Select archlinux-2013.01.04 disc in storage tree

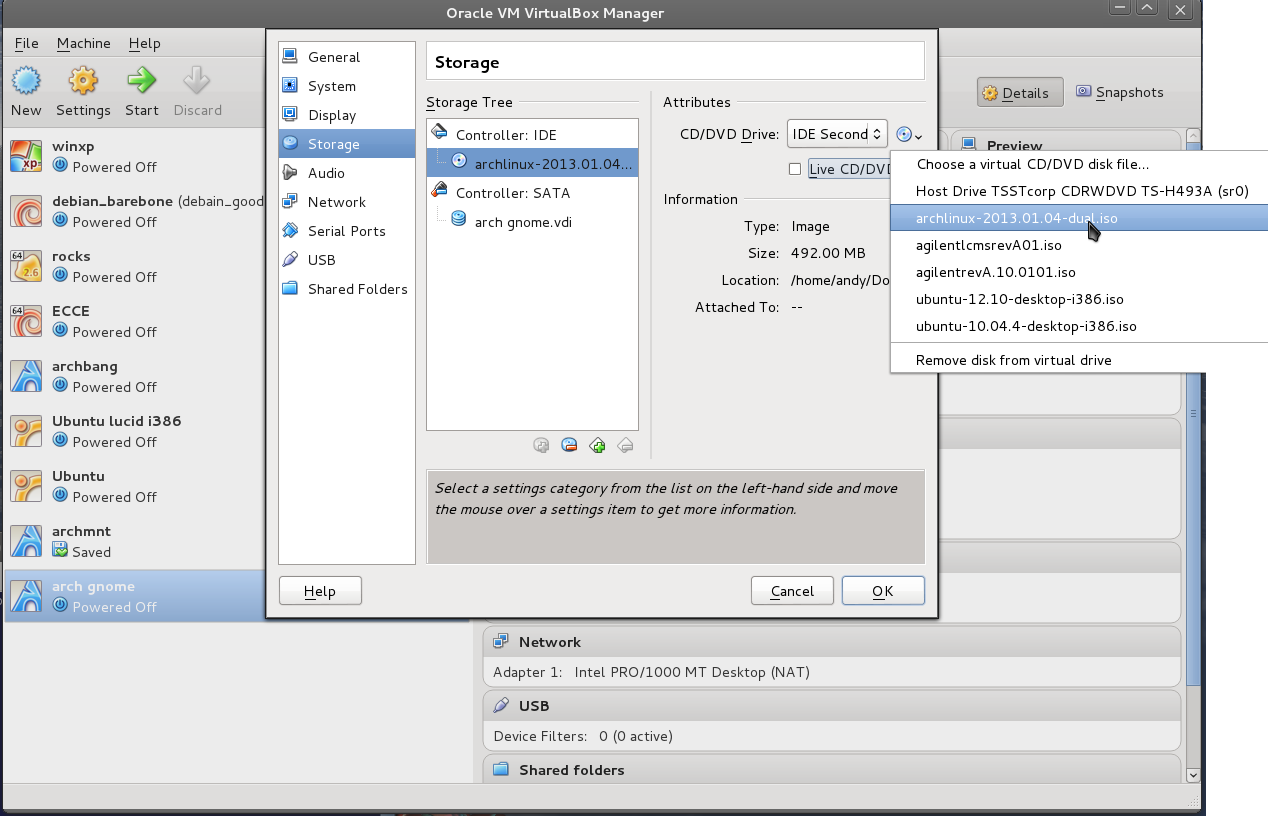[x=532, y=164]
